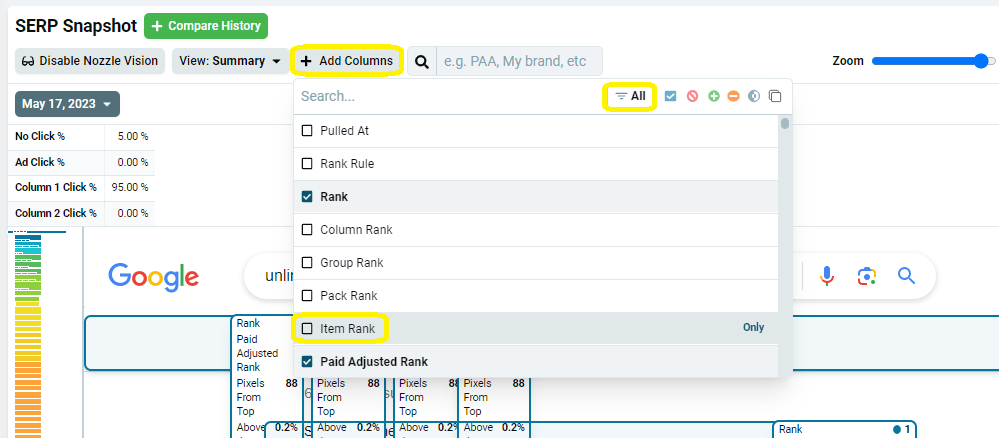
Task: Click the Google Lens camera icon
Action: click(x=866, y=276)
